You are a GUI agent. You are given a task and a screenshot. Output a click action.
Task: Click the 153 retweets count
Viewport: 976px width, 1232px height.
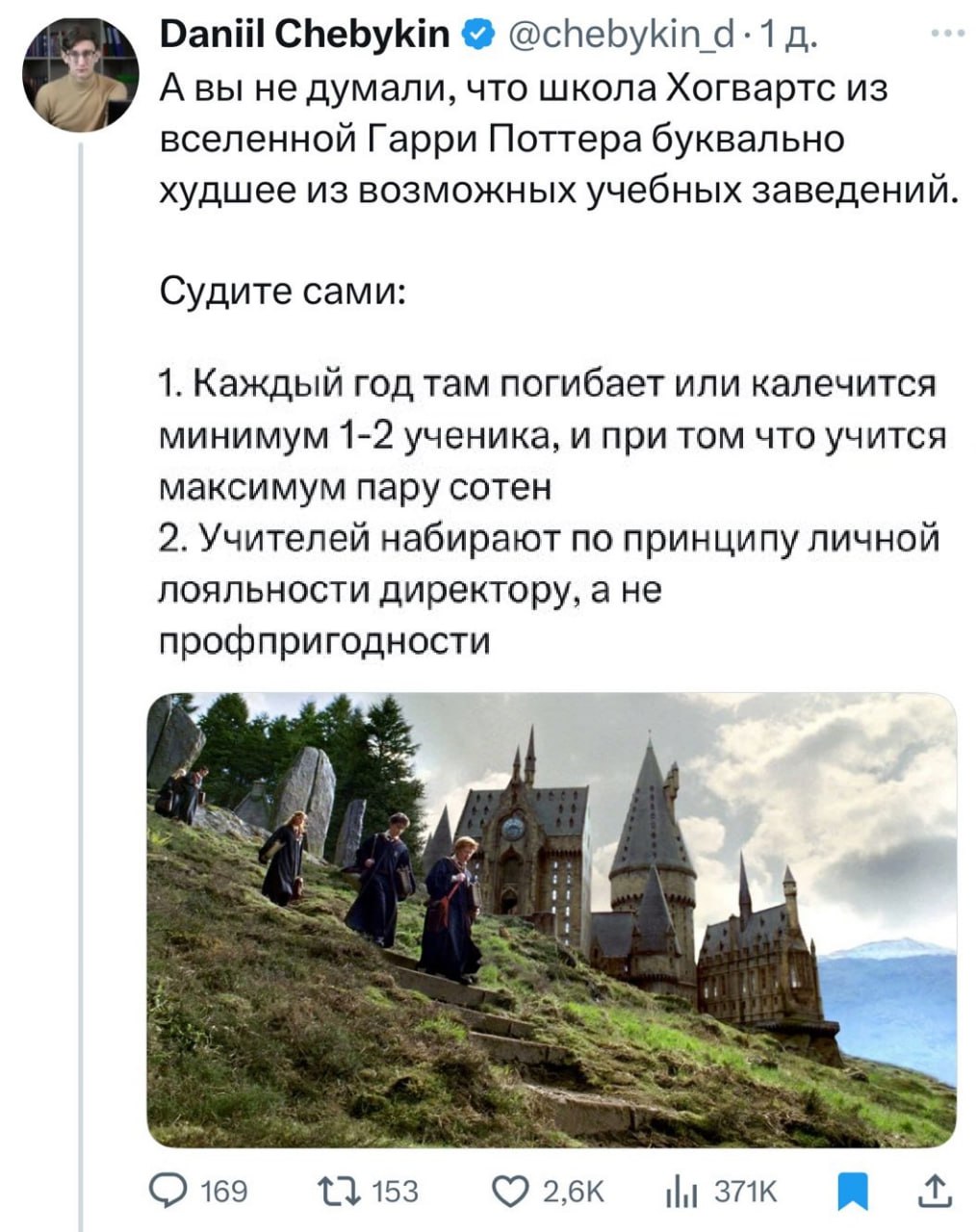(396, 1193)
